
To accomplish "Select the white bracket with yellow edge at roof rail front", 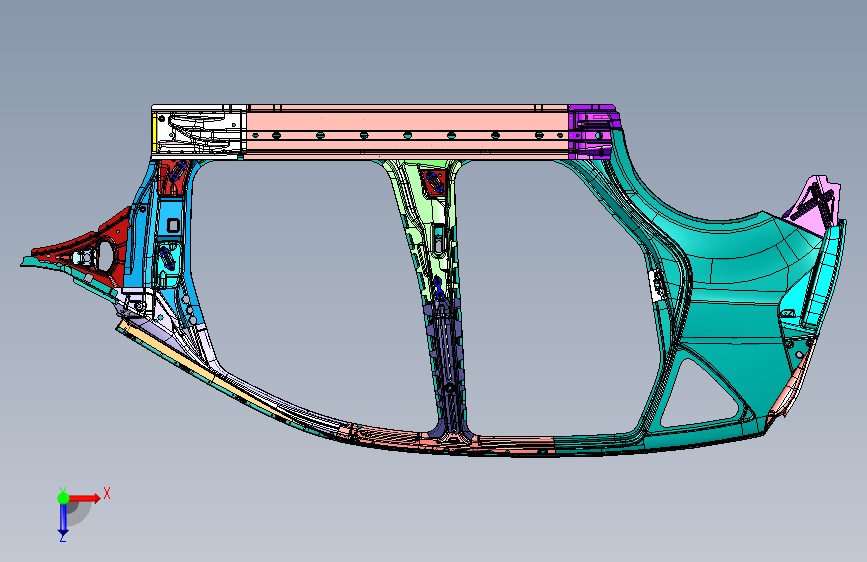I will point(198,131).
